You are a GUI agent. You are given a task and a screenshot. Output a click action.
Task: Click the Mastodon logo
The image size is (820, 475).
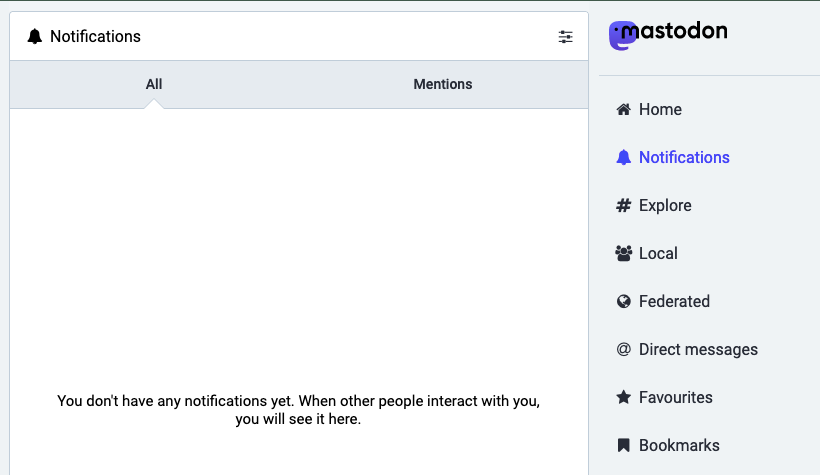point(668,34)
